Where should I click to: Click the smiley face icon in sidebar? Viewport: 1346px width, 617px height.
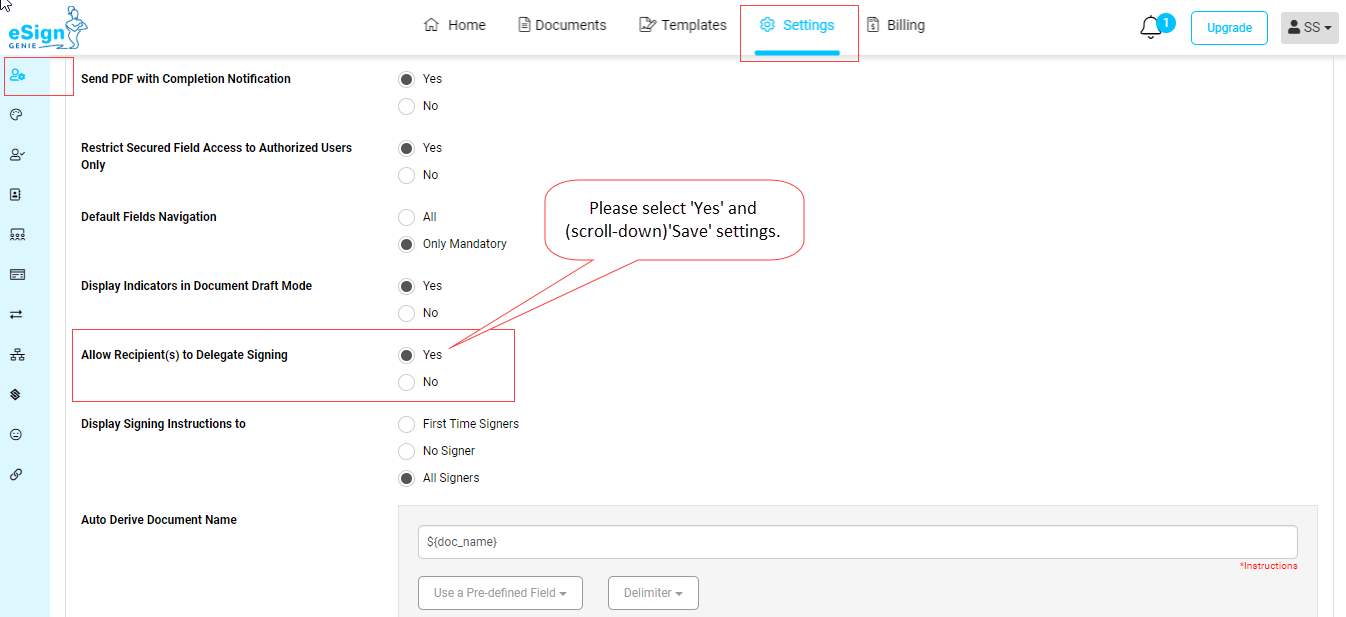coord(16,435)
